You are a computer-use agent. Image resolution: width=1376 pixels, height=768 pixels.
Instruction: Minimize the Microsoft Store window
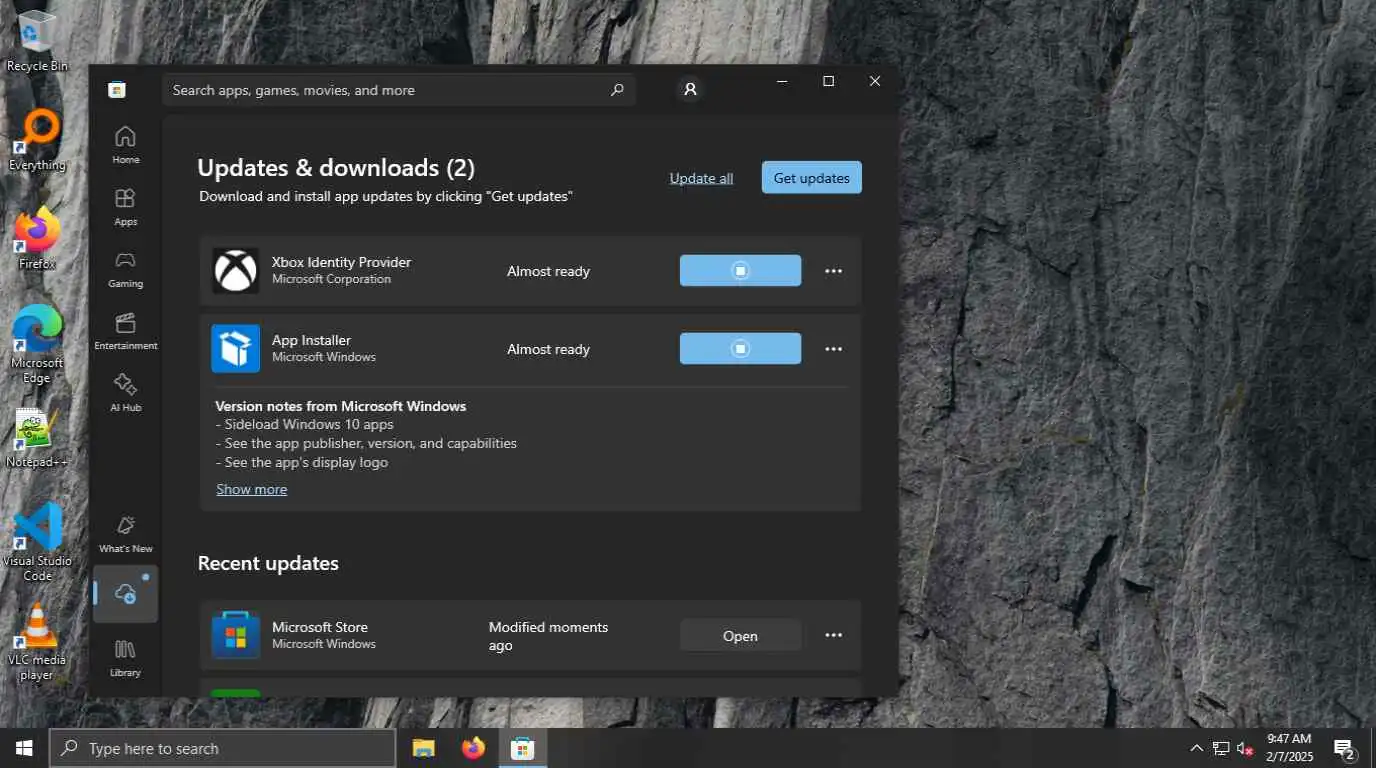click(782, 81)
